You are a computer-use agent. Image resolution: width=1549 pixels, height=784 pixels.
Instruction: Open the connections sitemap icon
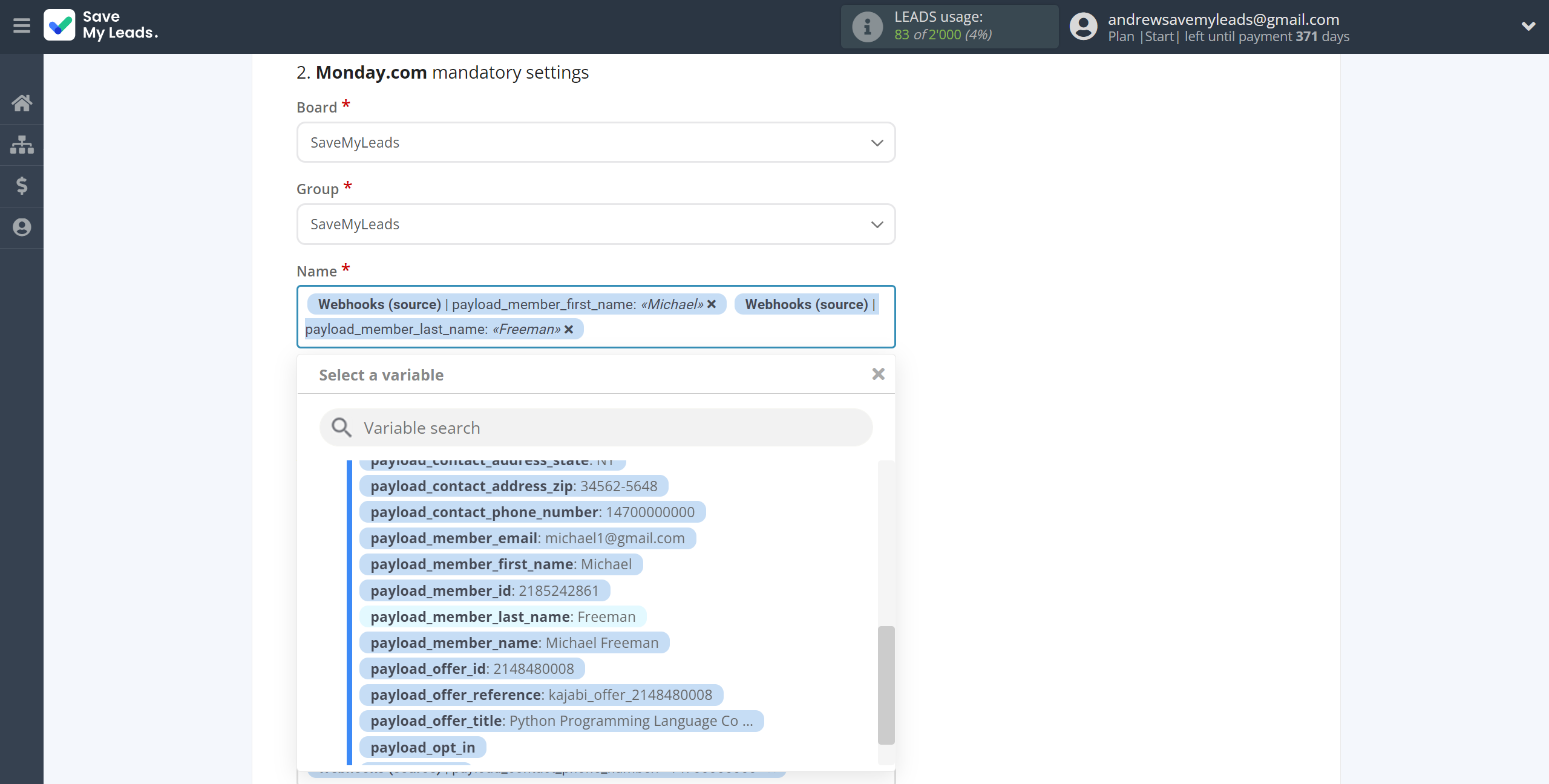coord(22,145)
